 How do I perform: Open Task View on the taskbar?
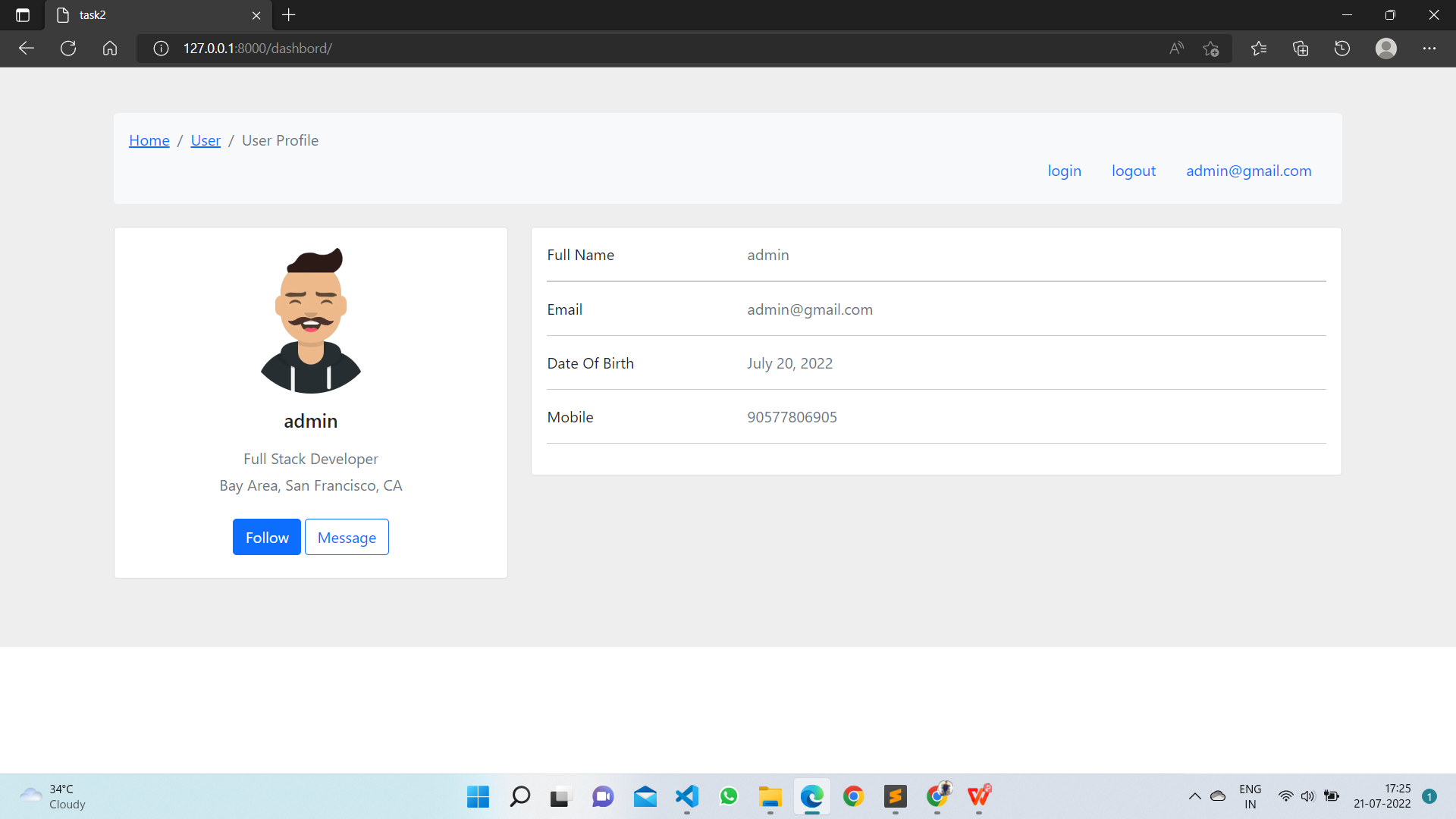click(560, 796)
